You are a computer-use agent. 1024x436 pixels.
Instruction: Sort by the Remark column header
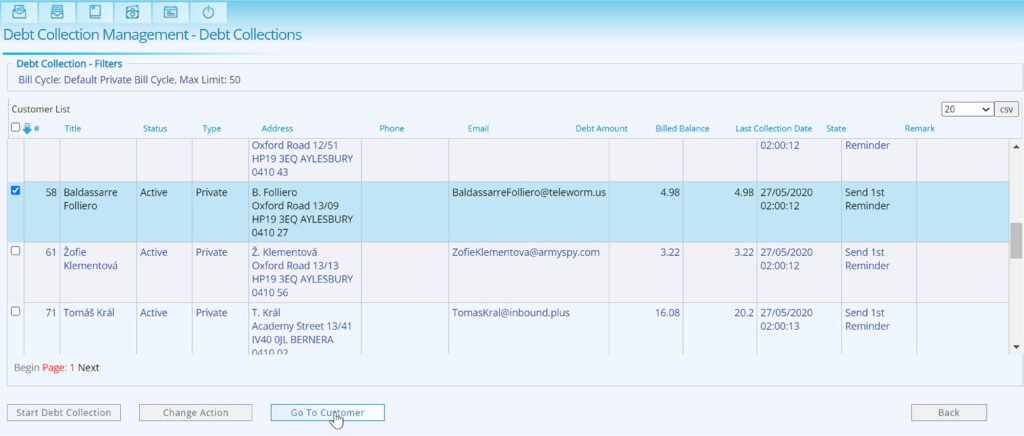920,129
